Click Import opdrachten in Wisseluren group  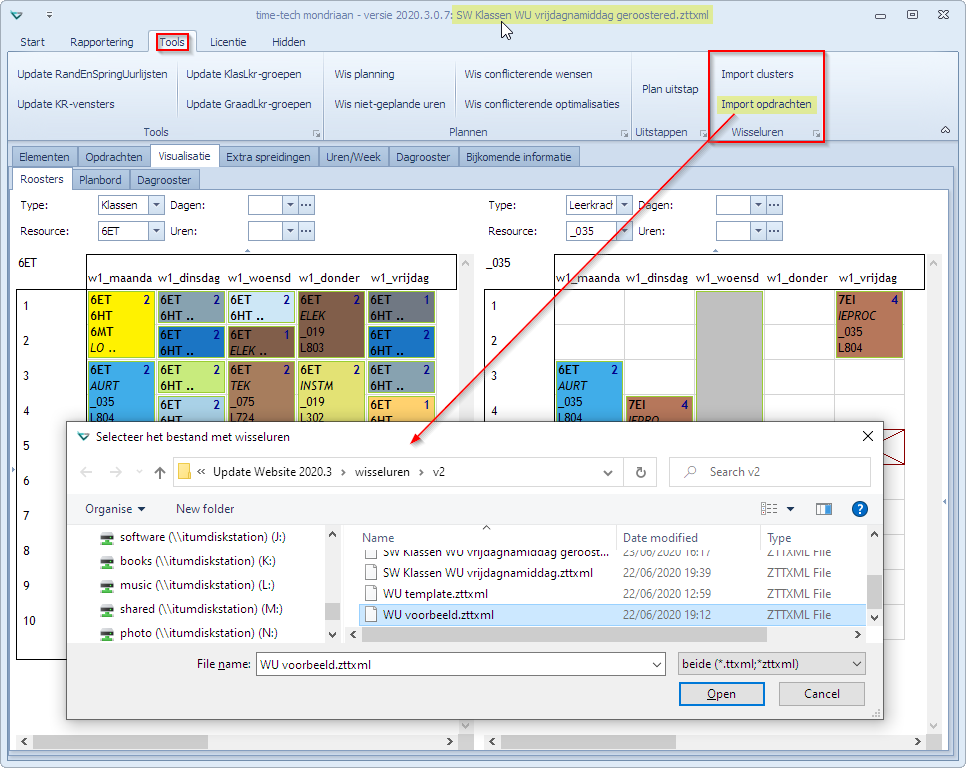(766, 104)
